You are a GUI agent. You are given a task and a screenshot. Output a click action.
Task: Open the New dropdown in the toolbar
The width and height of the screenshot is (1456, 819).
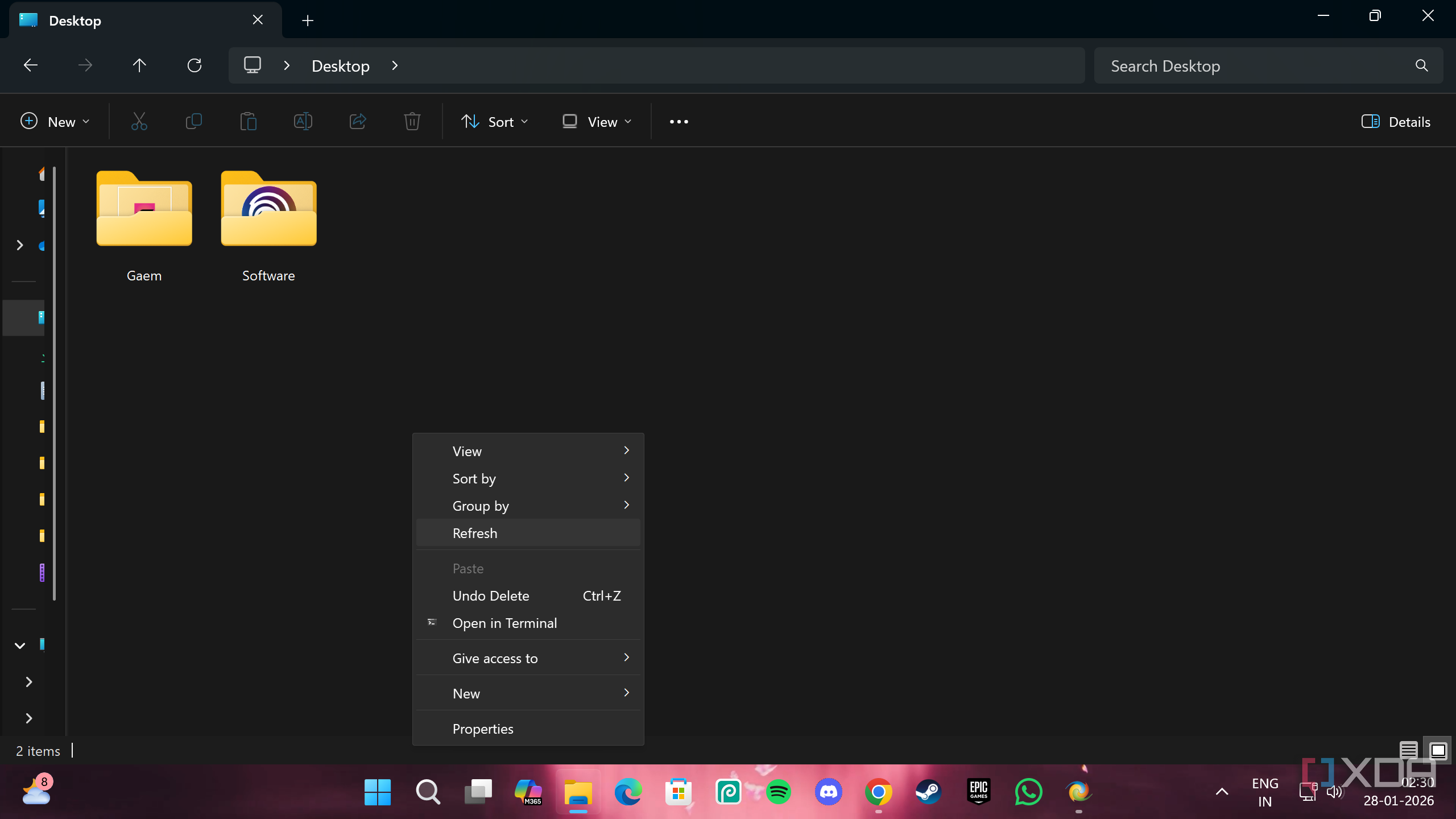55,122
